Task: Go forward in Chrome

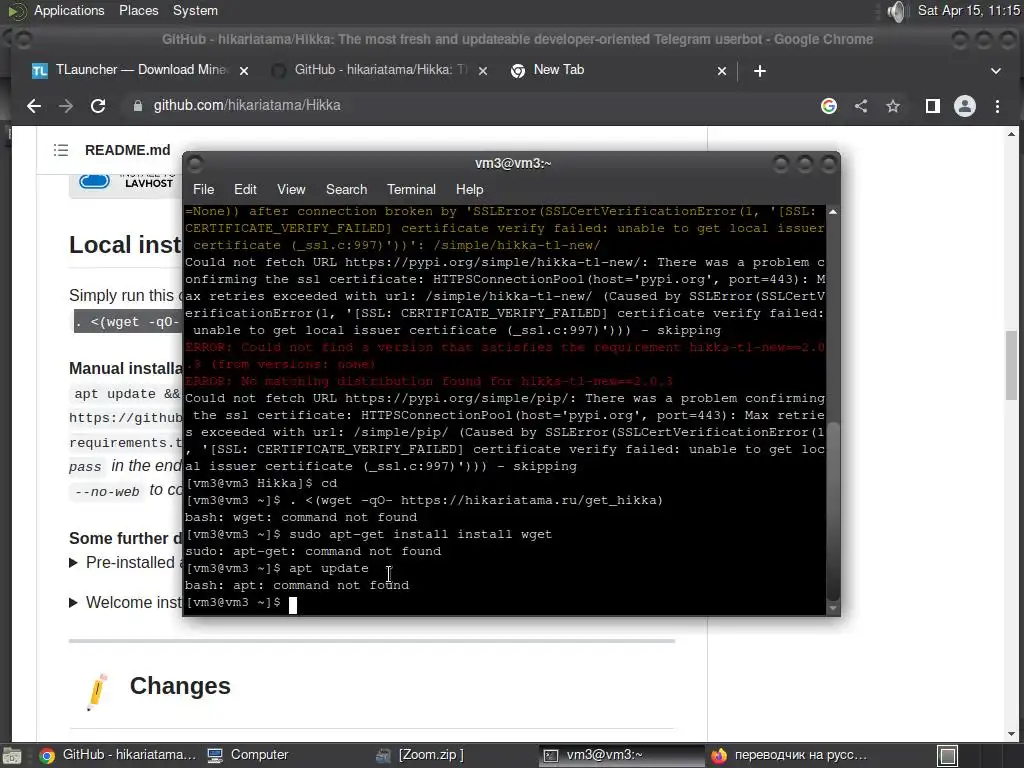Action: [x=65, y=106]
